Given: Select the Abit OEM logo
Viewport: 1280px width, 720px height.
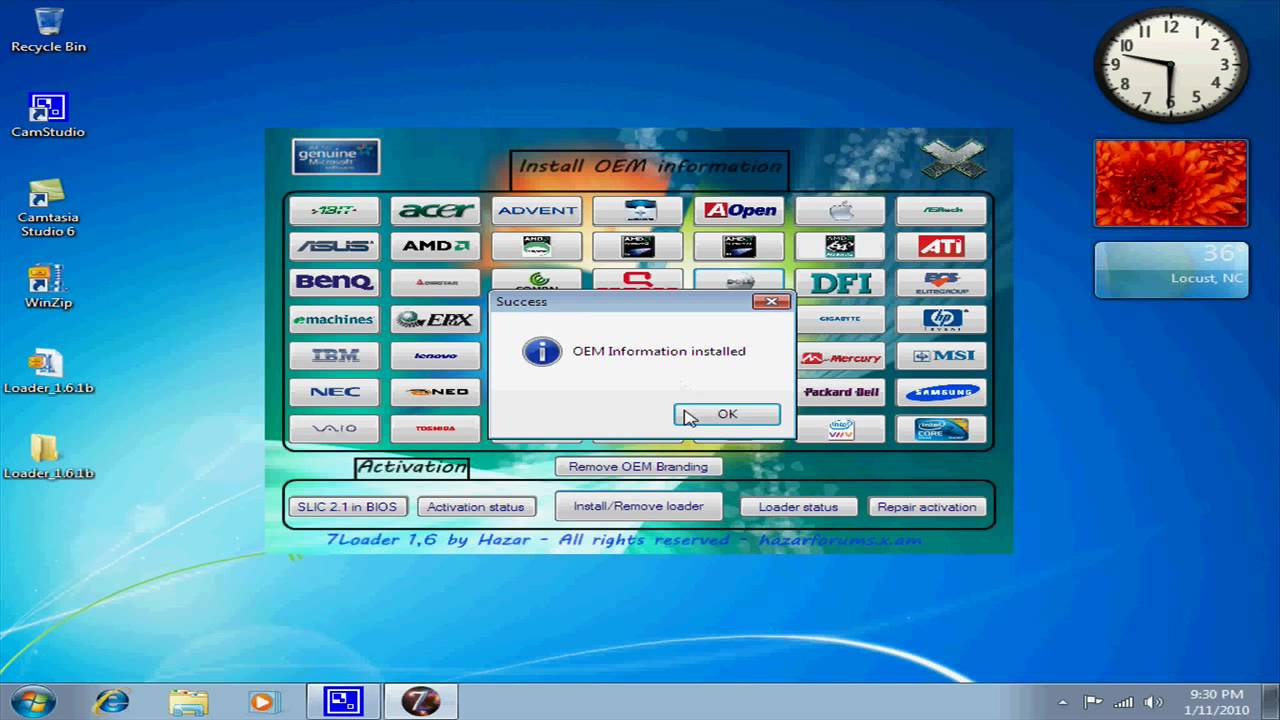Looking at the screenshot, I should [x=334, y=210].
